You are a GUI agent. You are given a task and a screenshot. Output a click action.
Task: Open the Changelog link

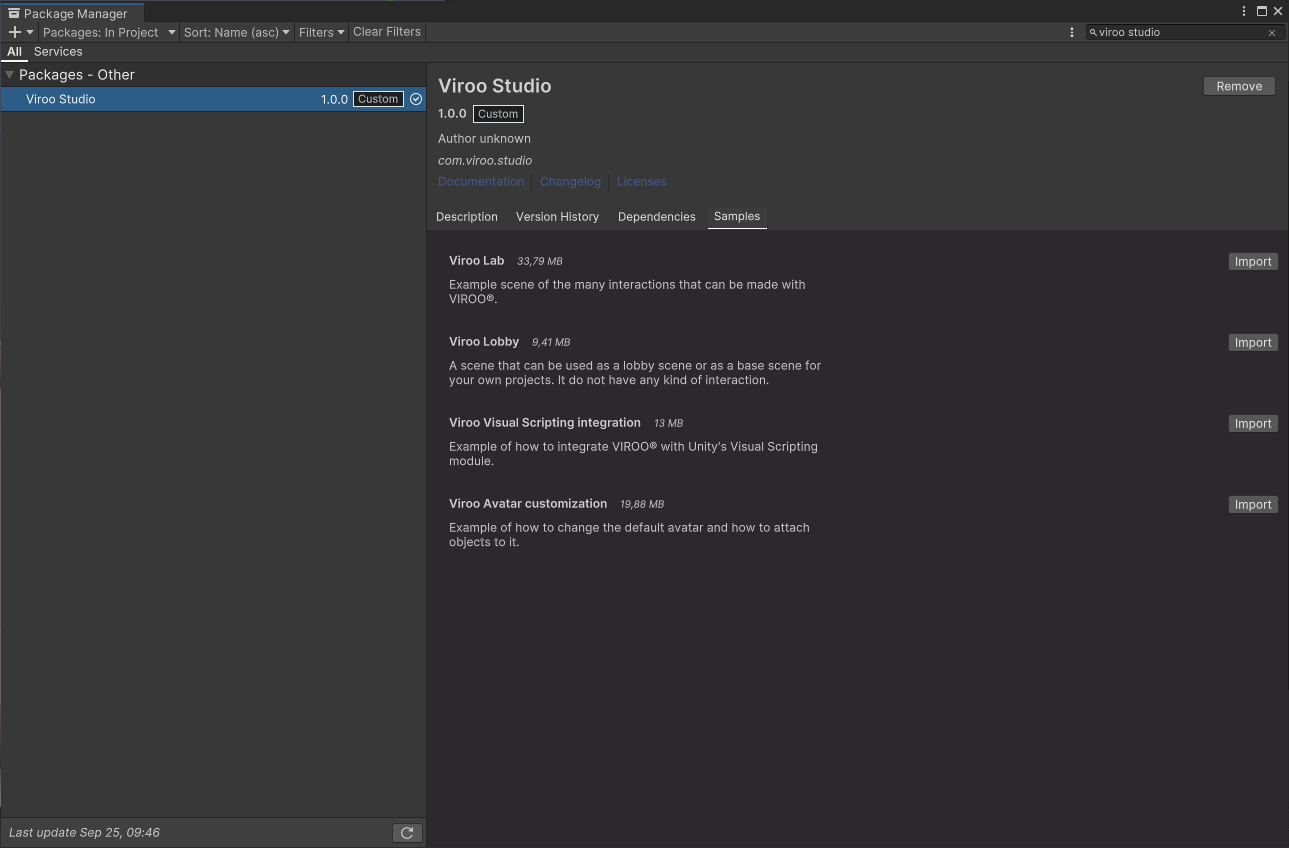(570, 182)
